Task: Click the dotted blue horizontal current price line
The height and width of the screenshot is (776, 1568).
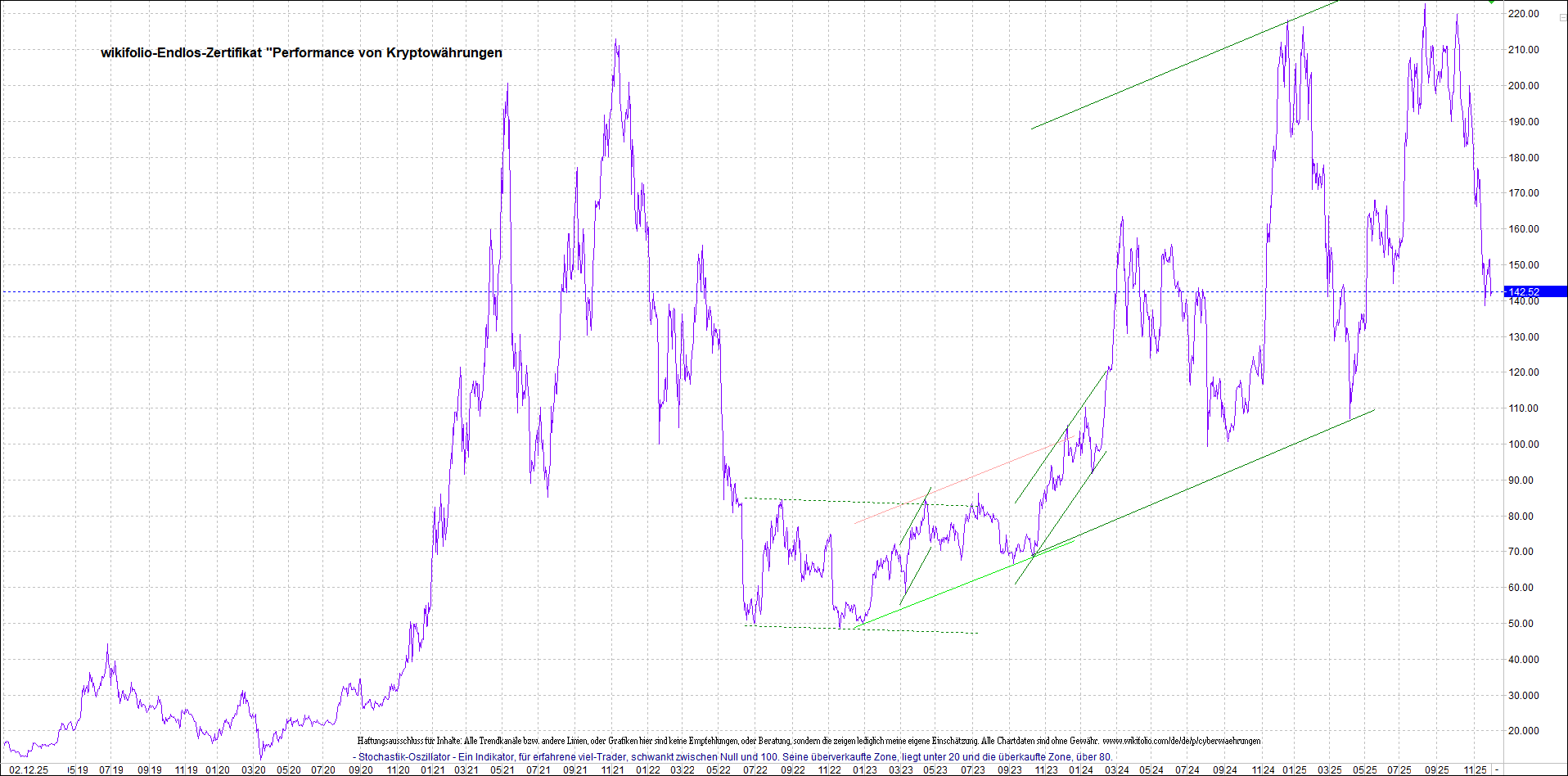Action: tap(246, 291)
